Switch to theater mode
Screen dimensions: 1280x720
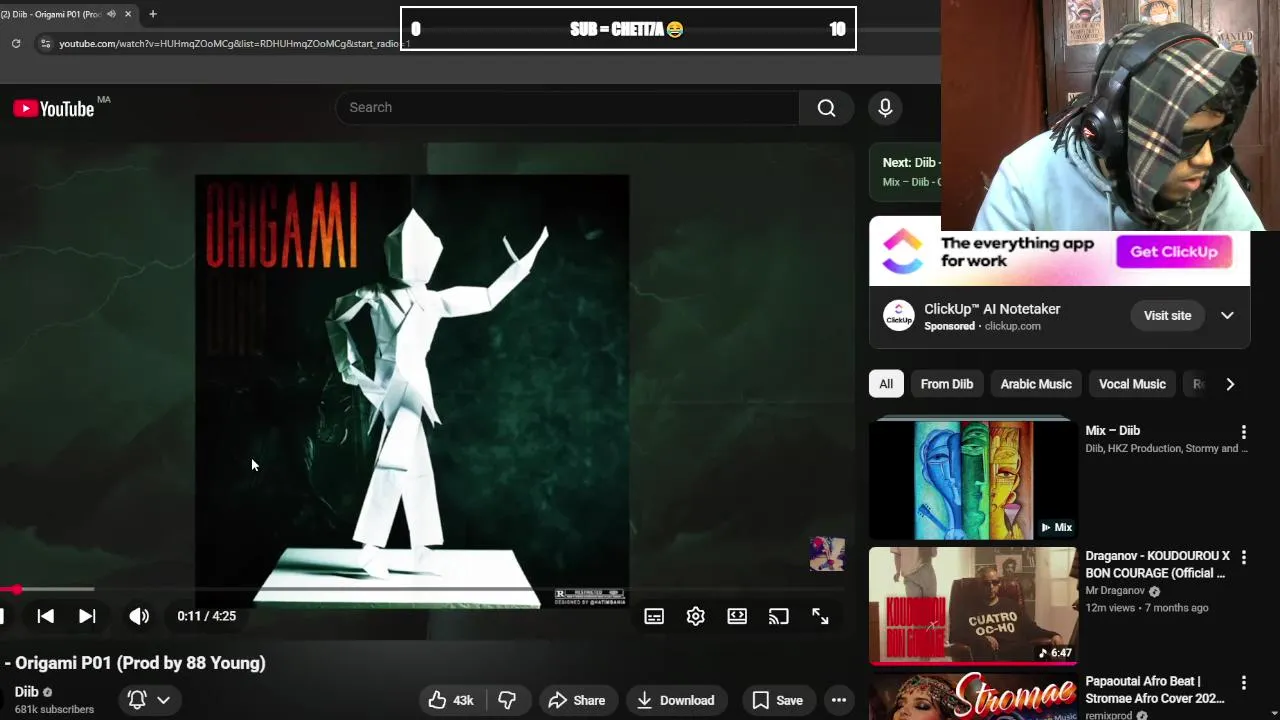[737, 617]
